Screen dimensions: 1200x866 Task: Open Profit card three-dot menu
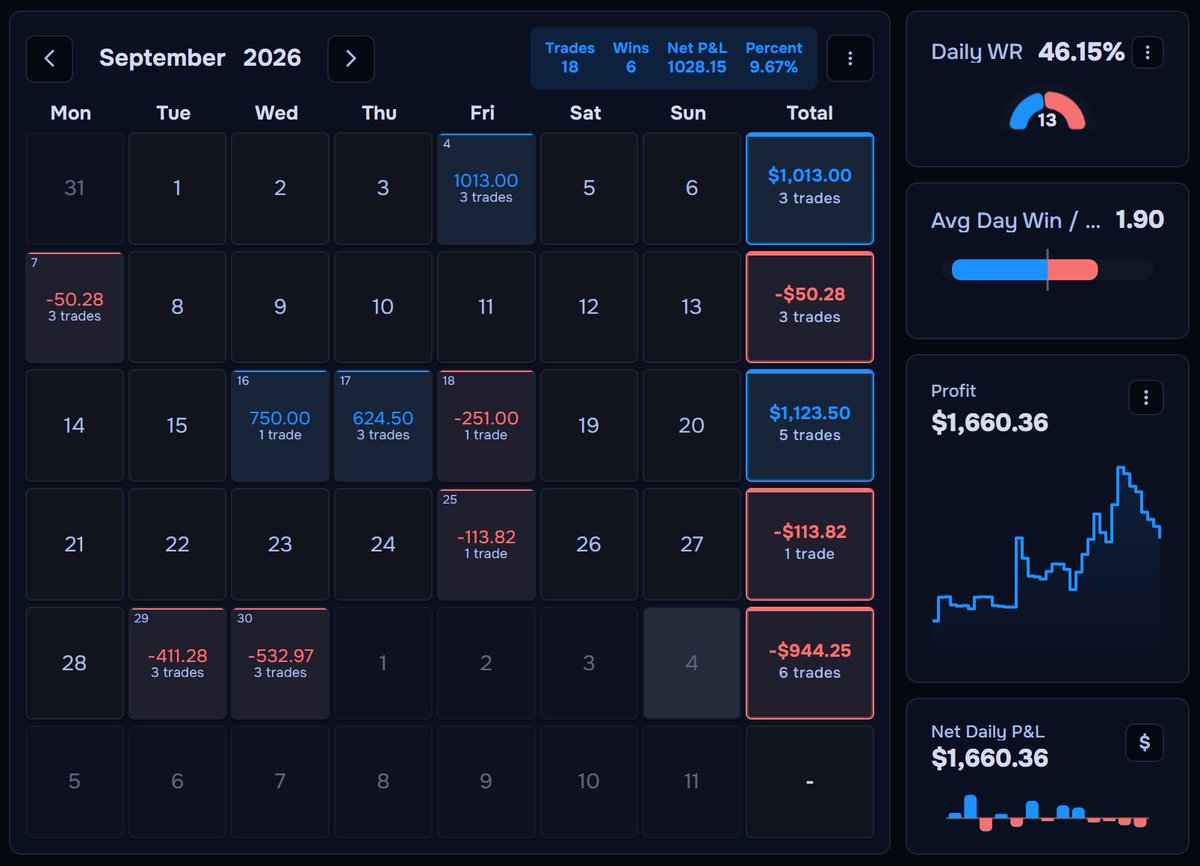tap(1146, 398)
